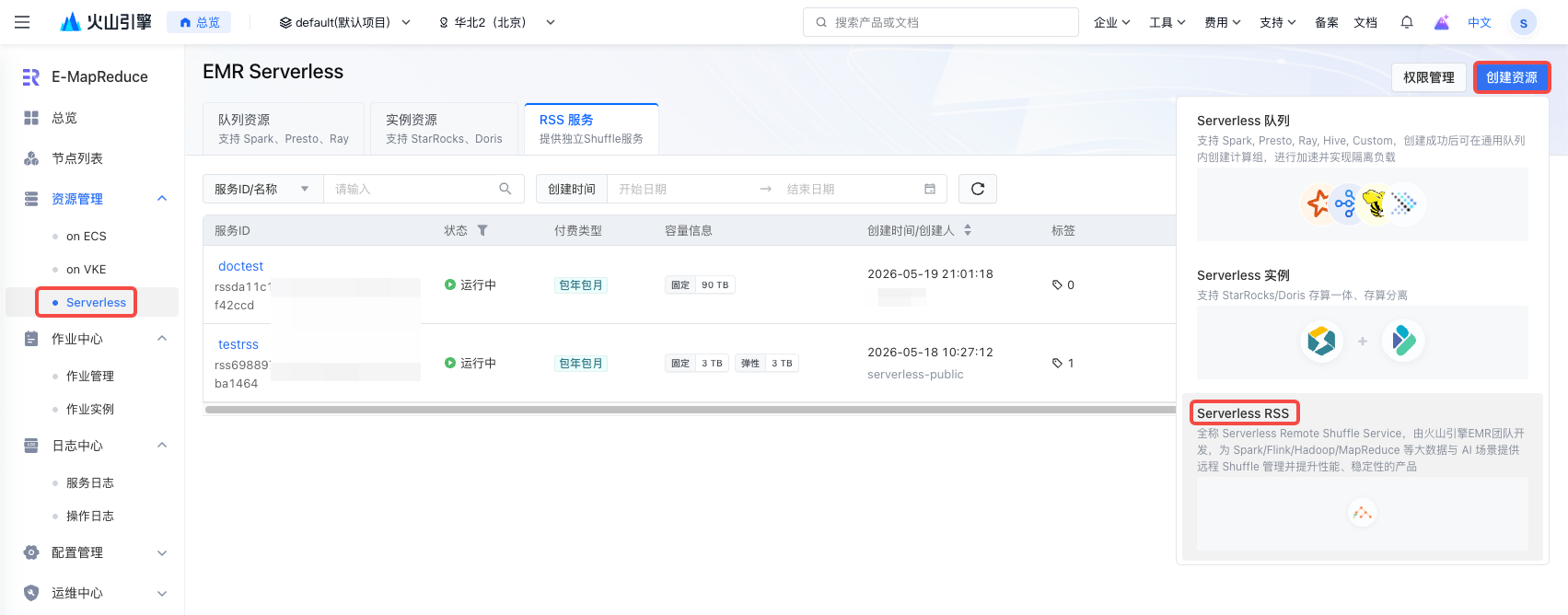Select the RSS 服务 tab
Viewport: 1568px width, 615px height.
coord(591,128)
